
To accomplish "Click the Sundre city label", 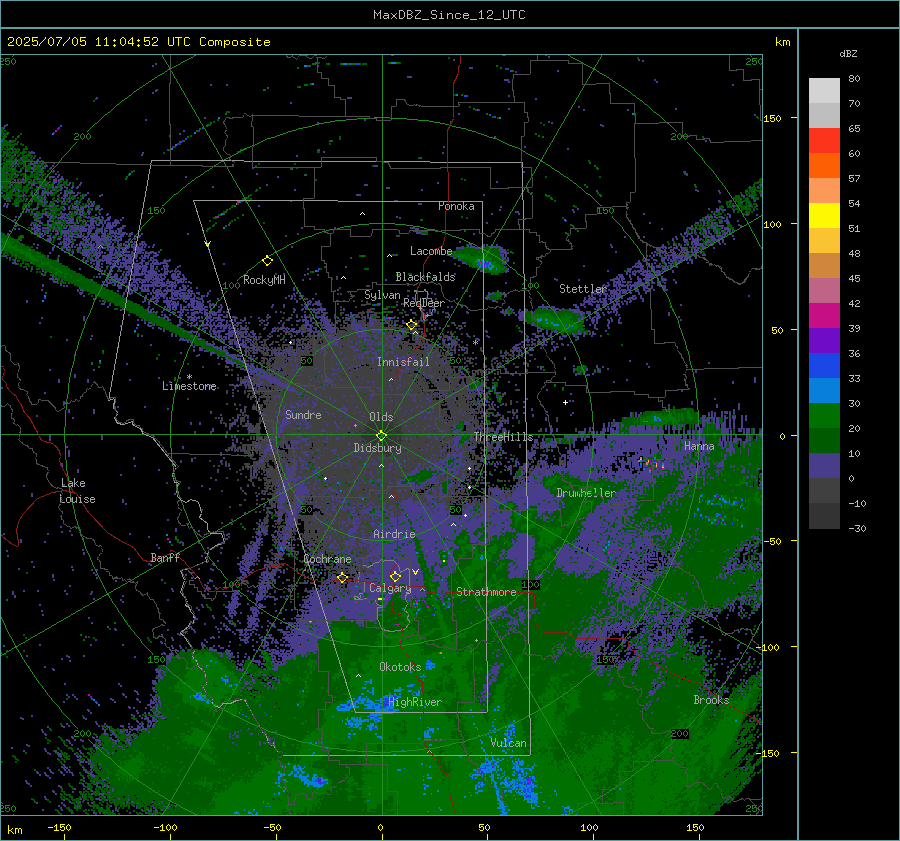I will click(303, 414).
